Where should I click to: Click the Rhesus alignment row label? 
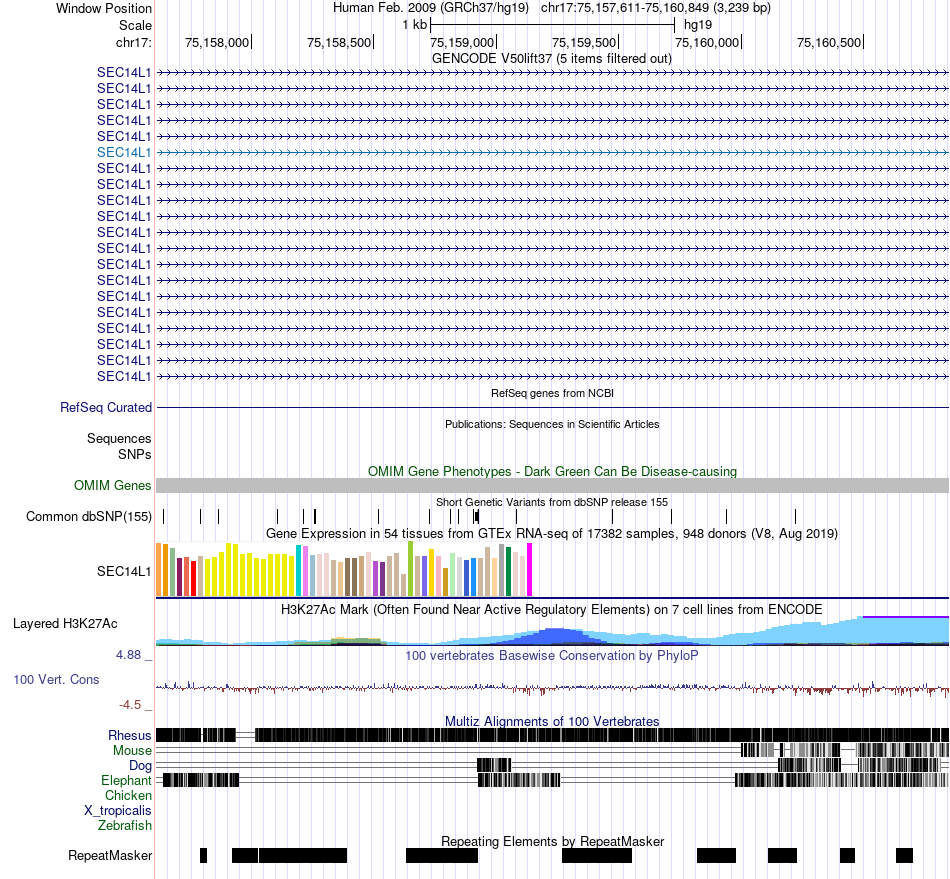click(x=130, y=735)
